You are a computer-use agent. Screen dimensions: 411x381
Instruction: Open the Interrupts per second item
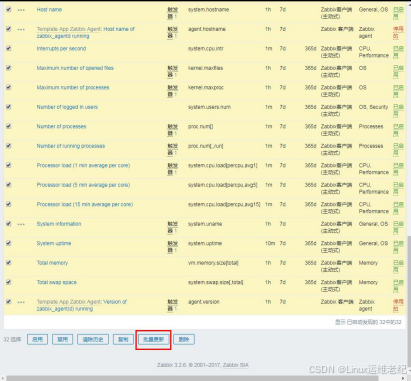pos(61,49)
